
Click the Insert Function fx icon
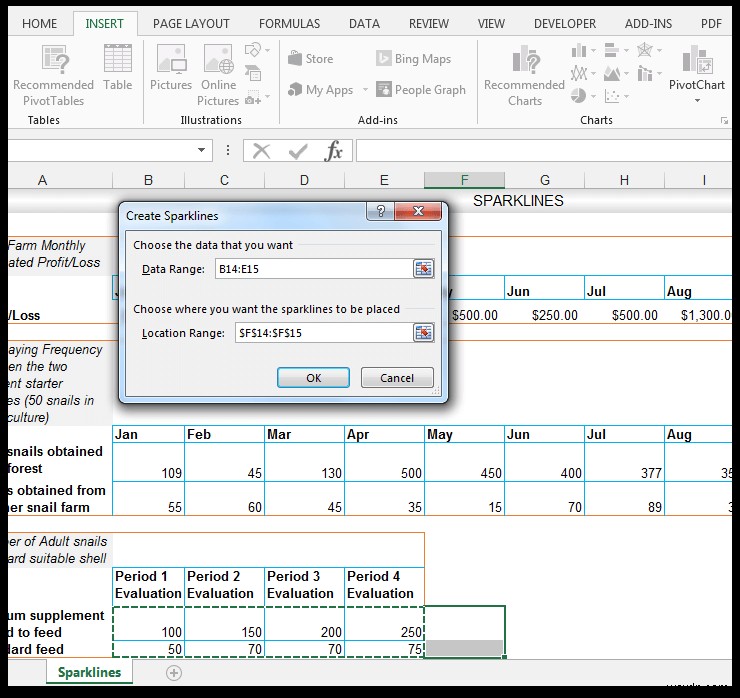334,151
